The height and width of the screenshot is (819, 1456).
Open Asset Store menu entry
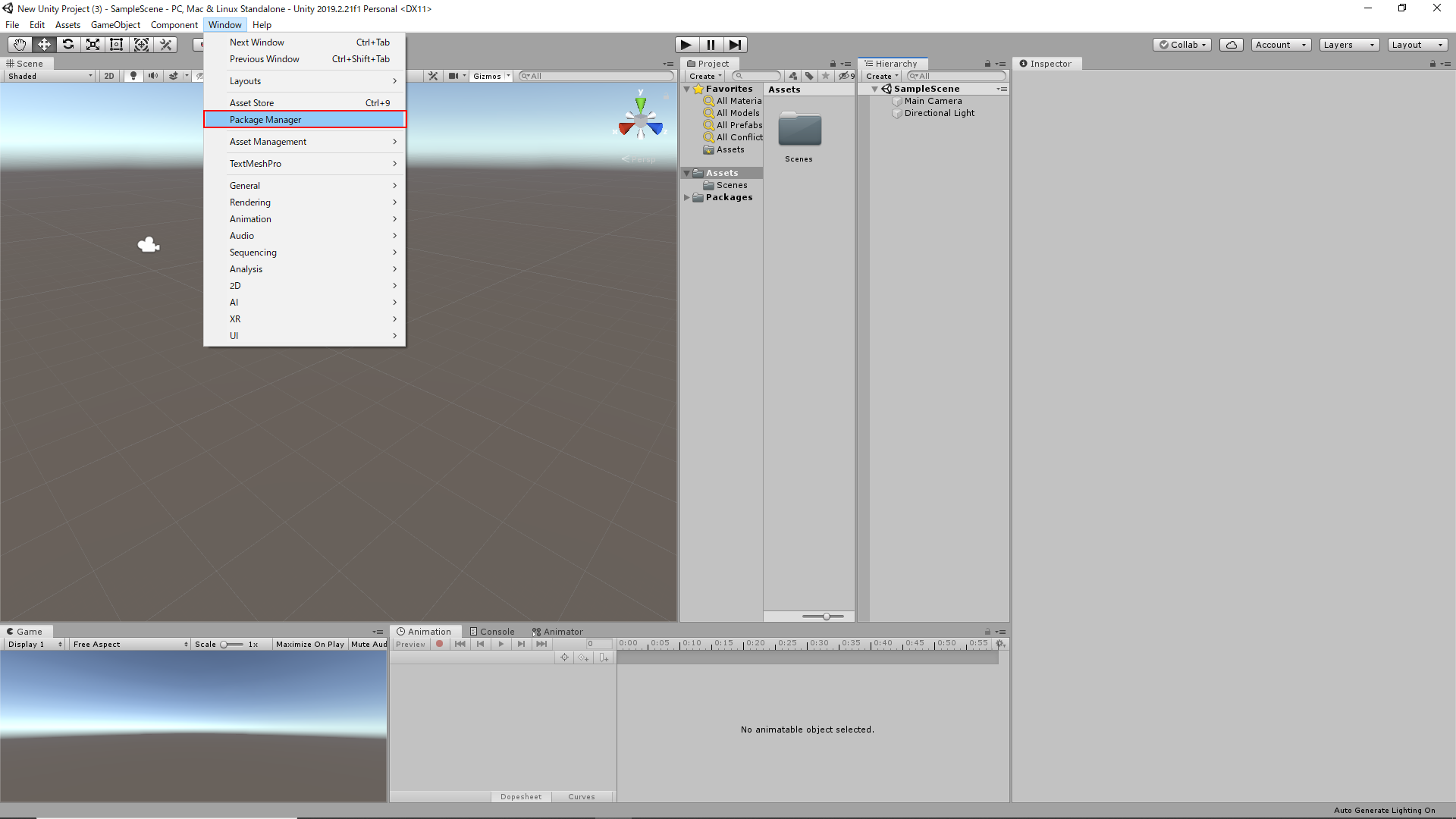[305, 102]
